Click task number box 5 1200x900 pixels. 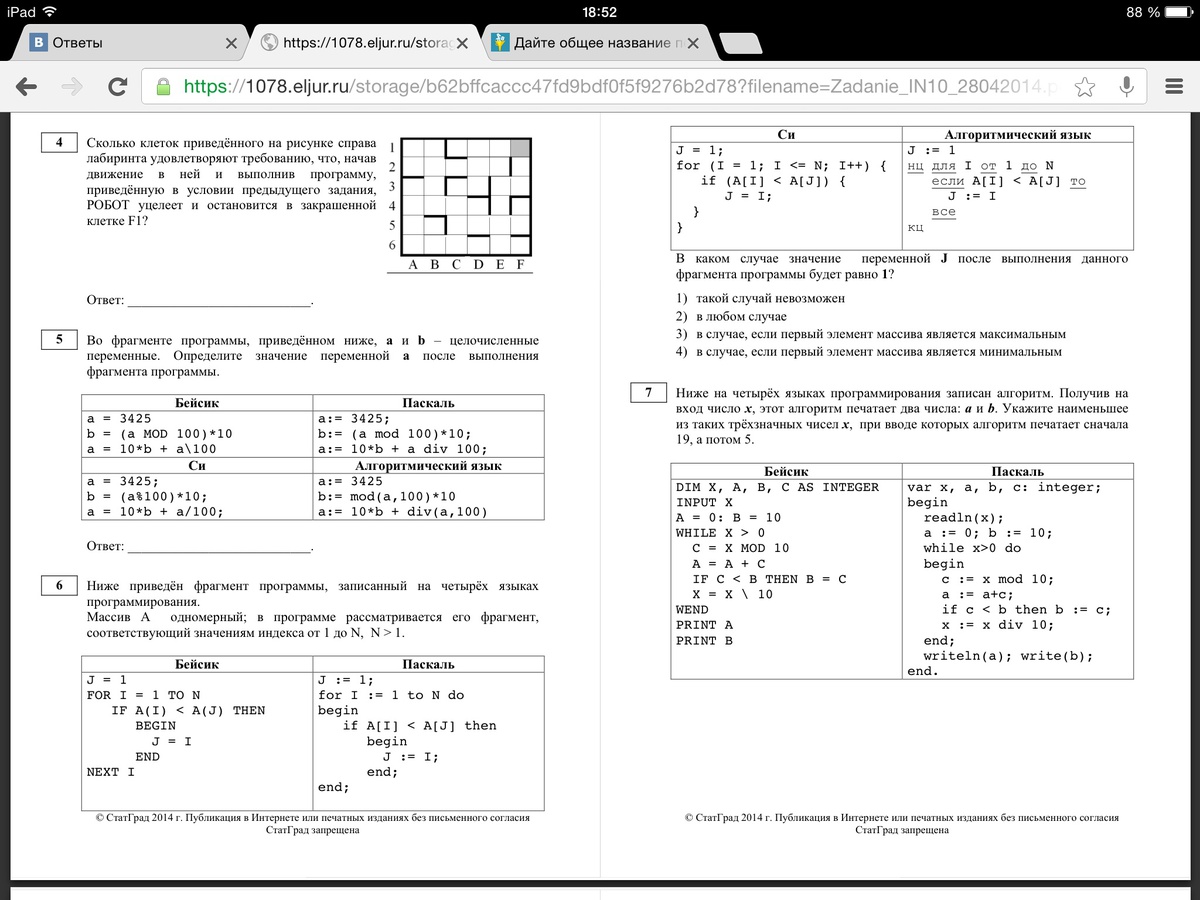tap(59, 340)
